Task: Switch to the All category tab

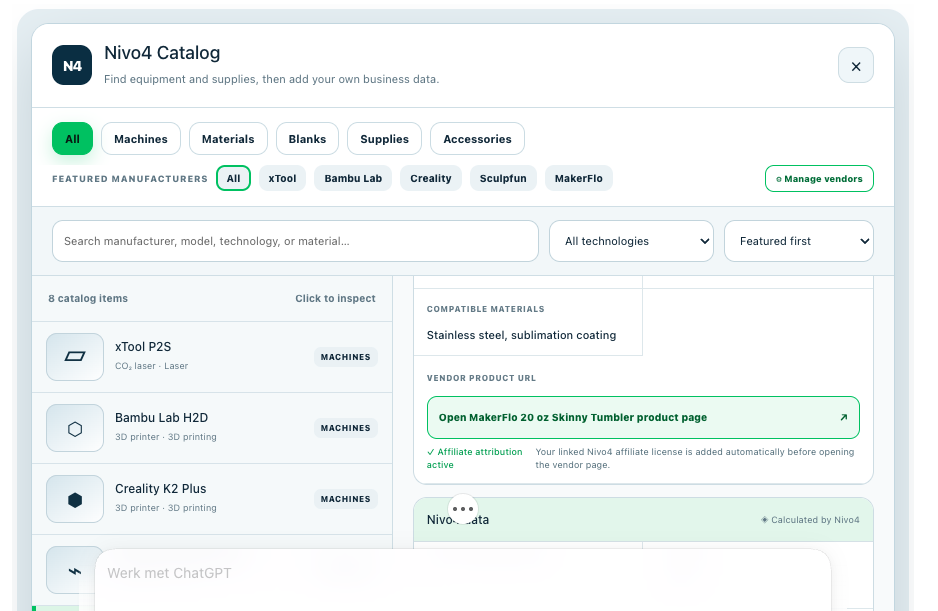Action: click(x=72, y=139)
